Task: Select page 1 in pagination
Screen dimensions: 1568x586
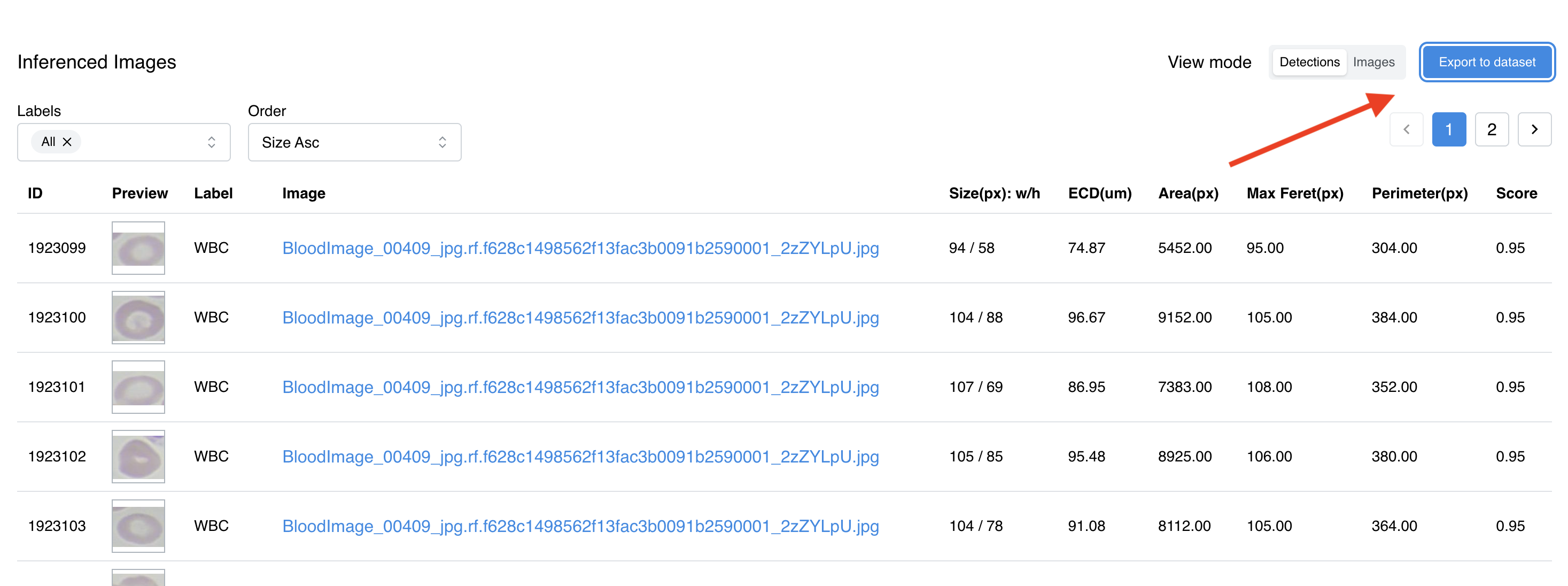Action: tap(1449, 129)
